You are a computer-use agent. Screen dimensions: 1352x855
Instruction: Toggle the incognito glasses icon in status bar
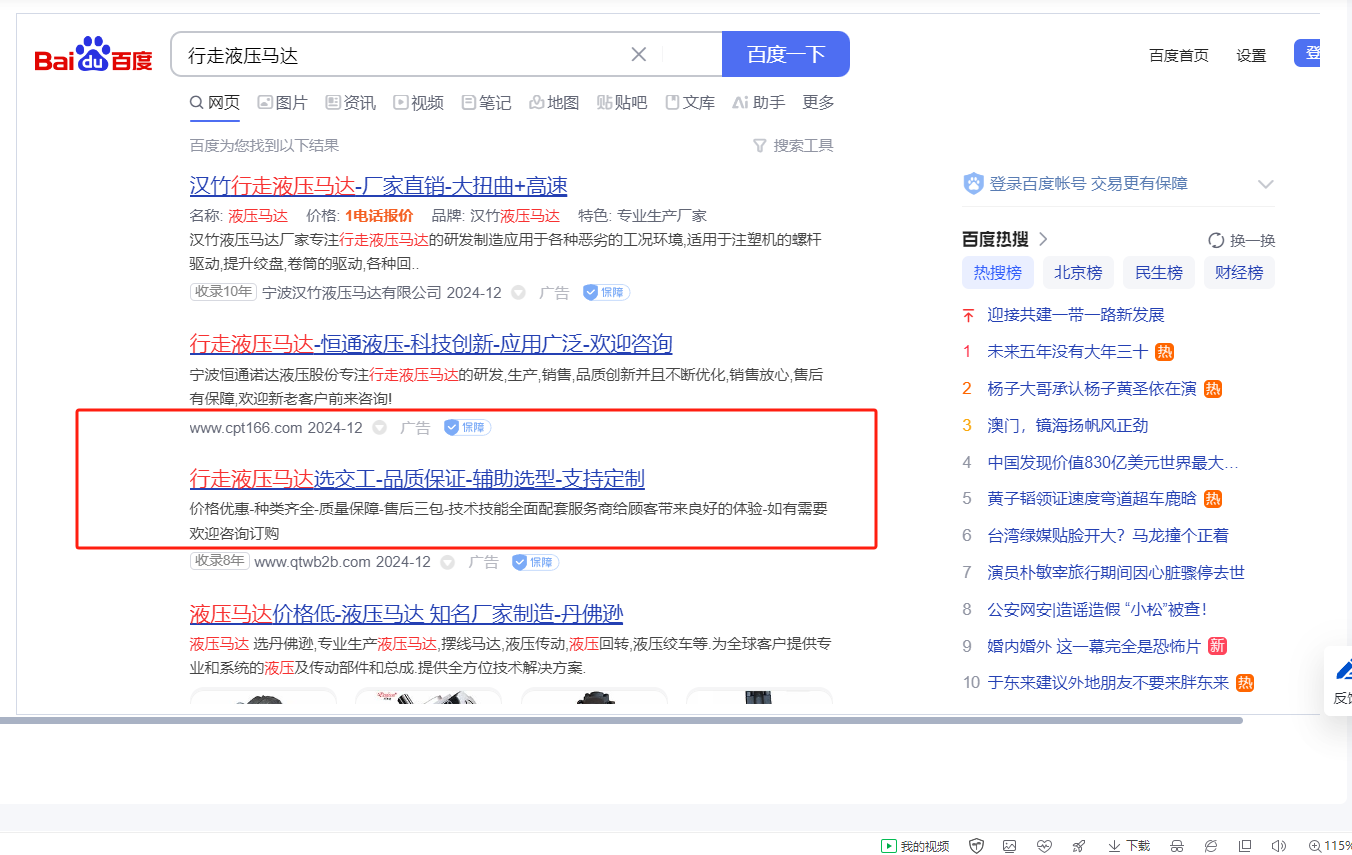click(x=1177, y=846)
